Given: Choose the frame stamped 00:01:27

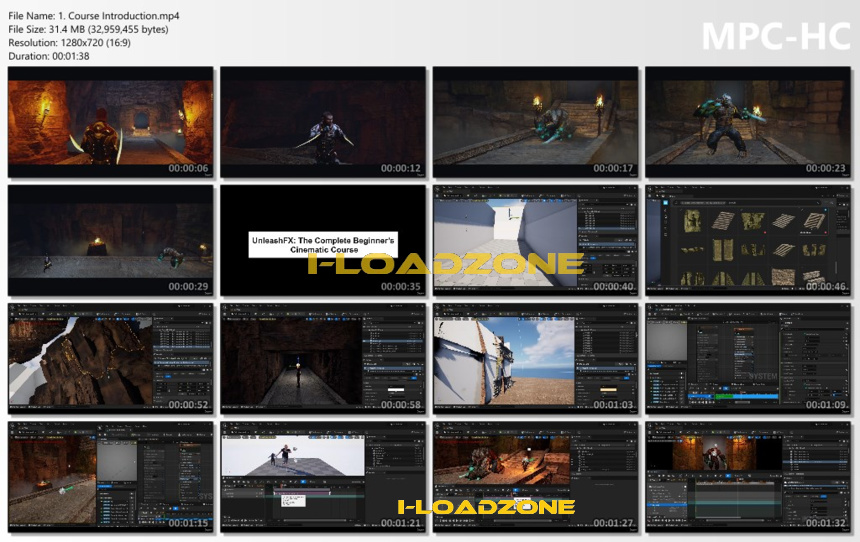Looking at the screenshot, I should [535, 477].
